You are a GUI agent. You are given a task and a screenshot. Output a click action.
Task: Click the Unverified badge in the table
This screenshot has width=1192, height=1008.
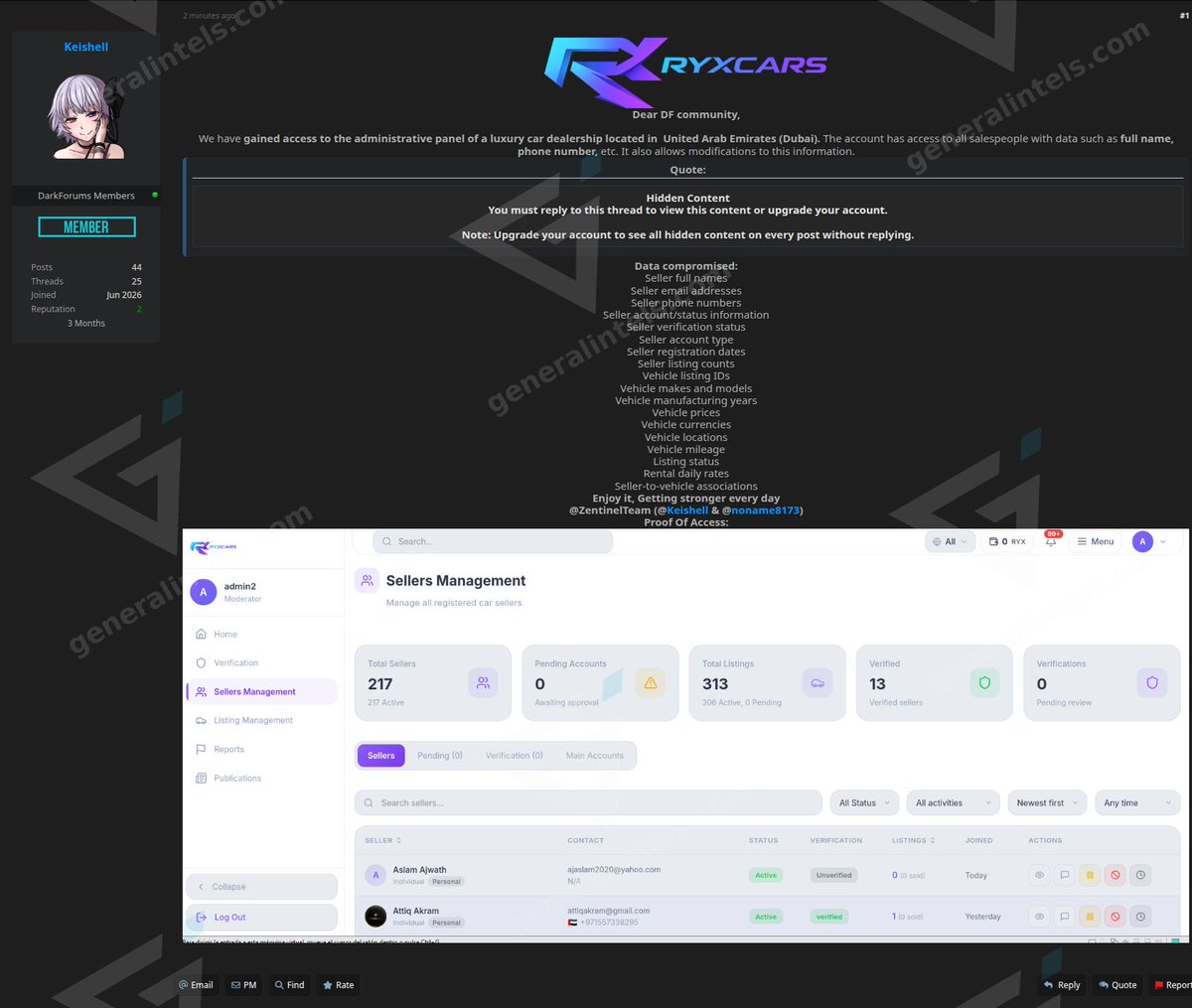[834, 875]
